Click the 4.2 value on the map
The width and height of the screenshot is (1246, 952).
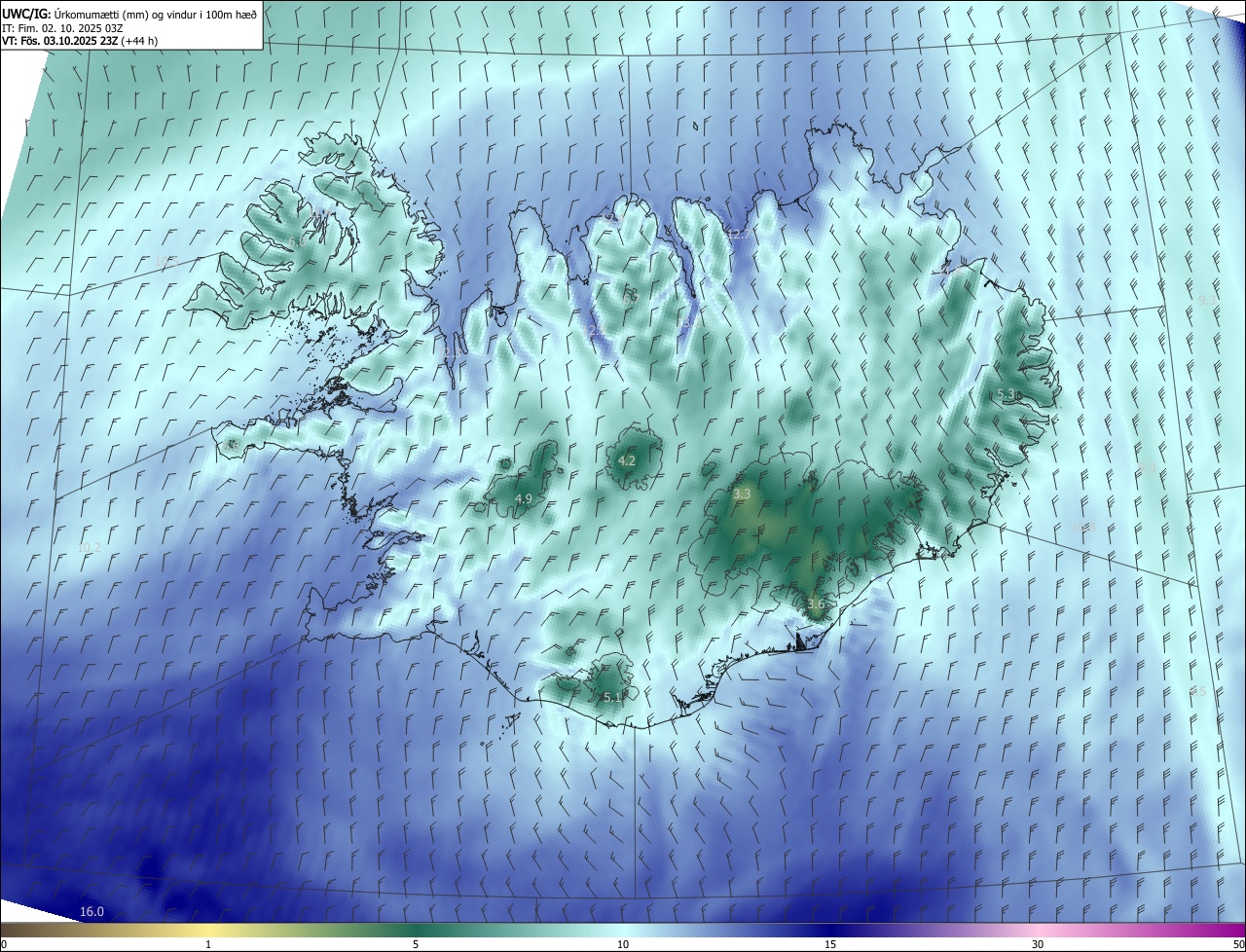point(627,460)
